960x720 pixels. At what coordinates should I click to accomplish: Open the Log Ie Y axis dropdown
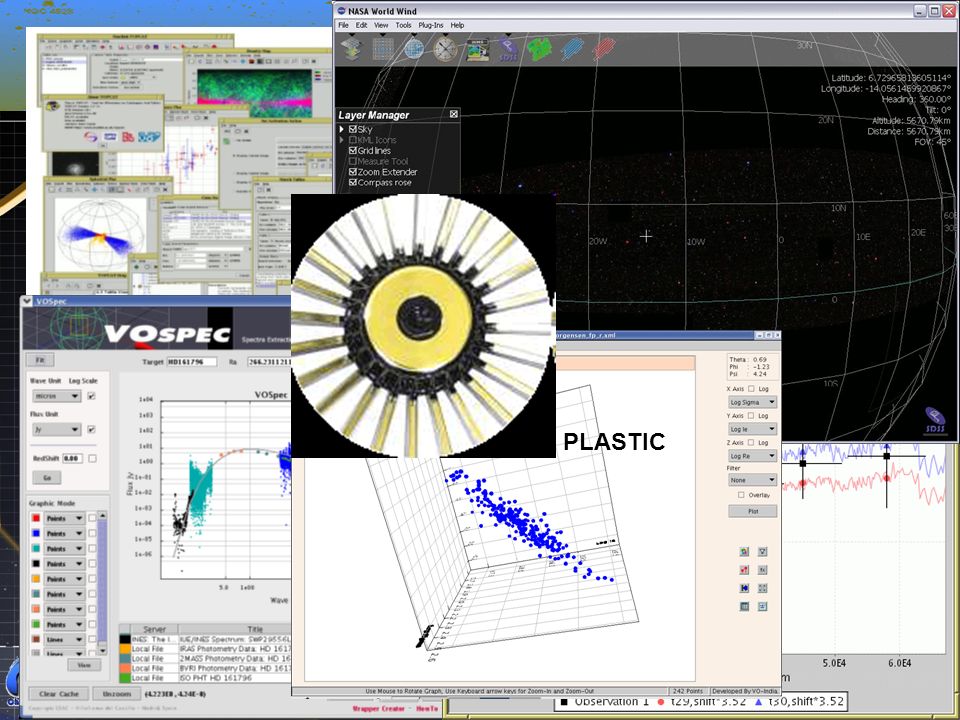click(752, 429)
